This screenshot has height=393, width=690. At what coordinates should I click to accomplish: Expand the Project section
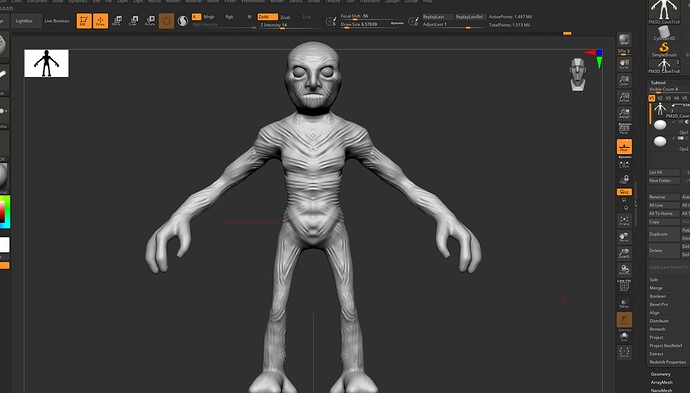656,338
